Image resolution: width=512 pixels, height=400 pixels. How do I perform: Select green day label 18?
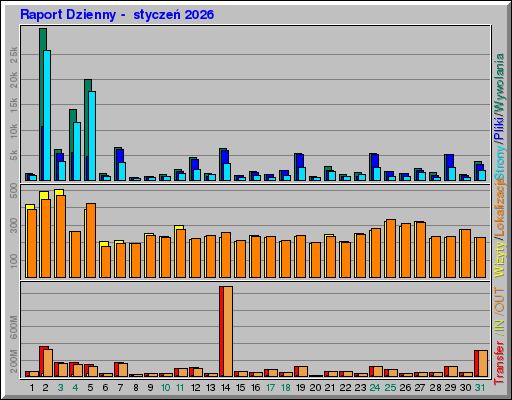pos(285,388)
